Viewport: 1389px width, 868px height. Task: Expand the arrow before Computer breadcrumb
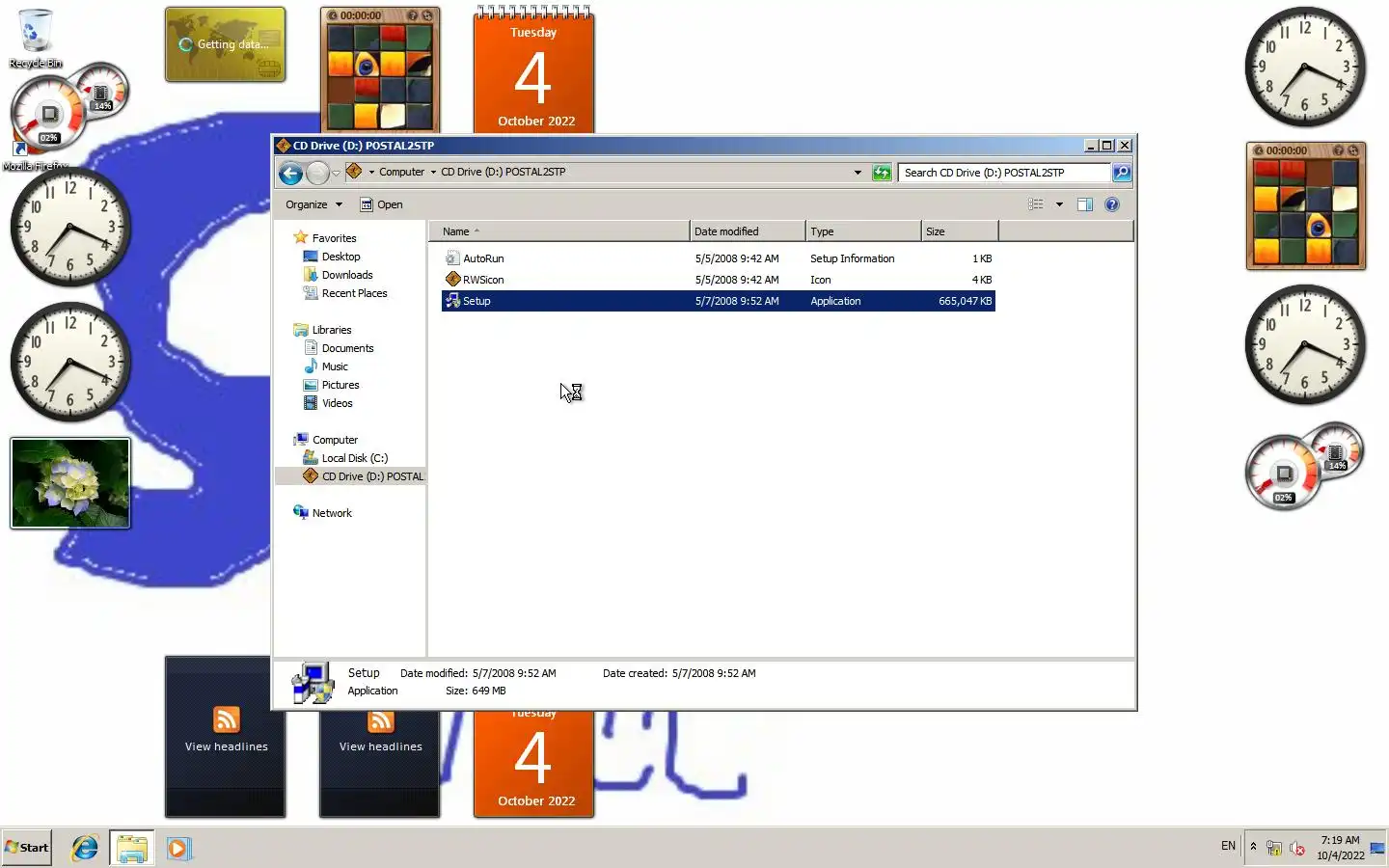click(x=371, y=172)
